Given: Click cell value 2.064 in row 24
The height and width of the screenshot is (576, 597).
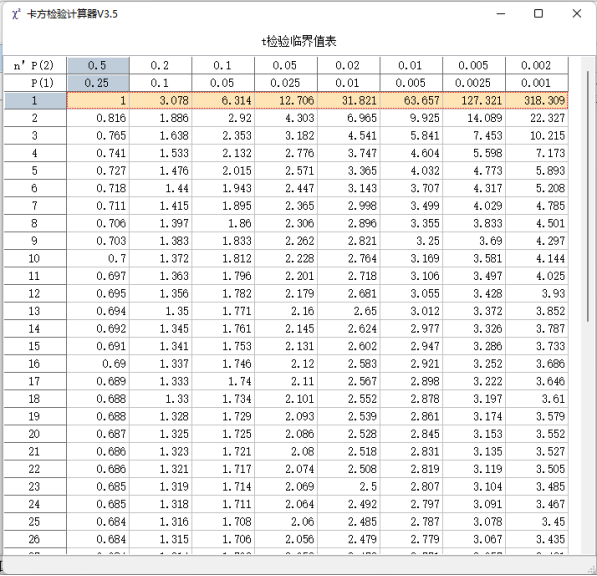Looking at the screenshot, I should pos(286,504).
